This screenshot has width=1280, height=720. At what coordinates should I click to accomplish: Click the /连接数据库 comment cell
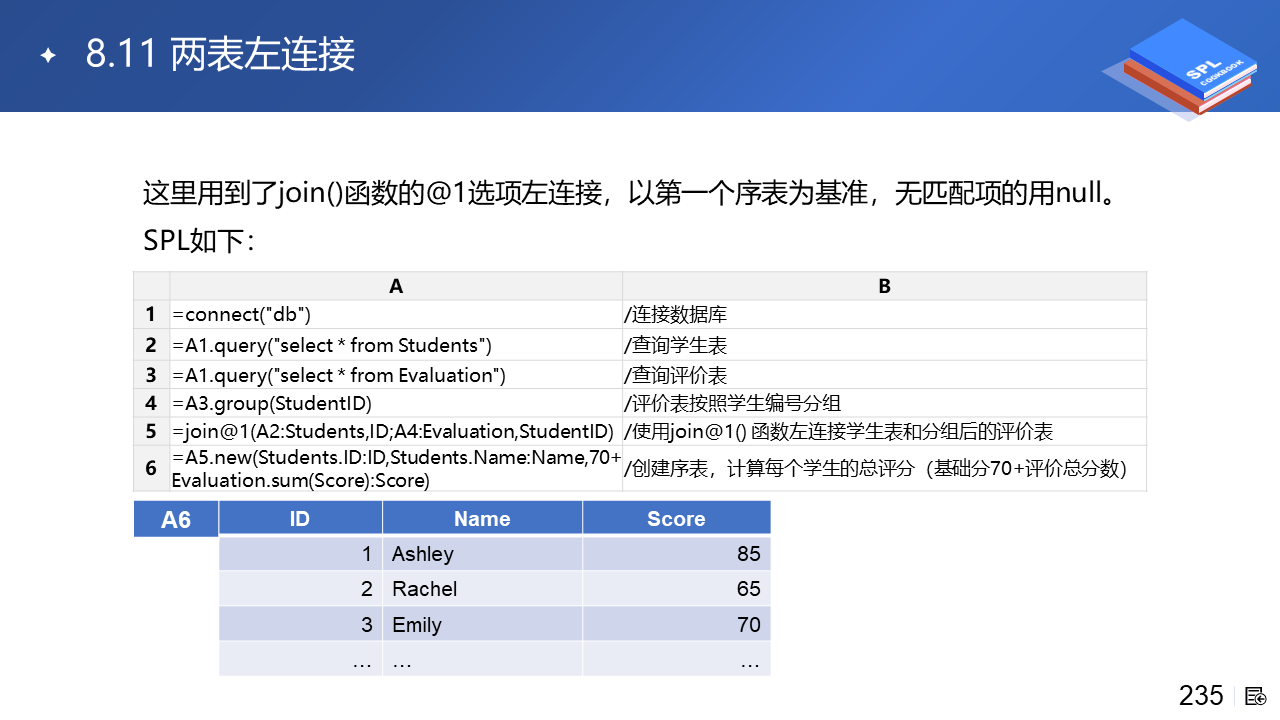pos(884,314)
